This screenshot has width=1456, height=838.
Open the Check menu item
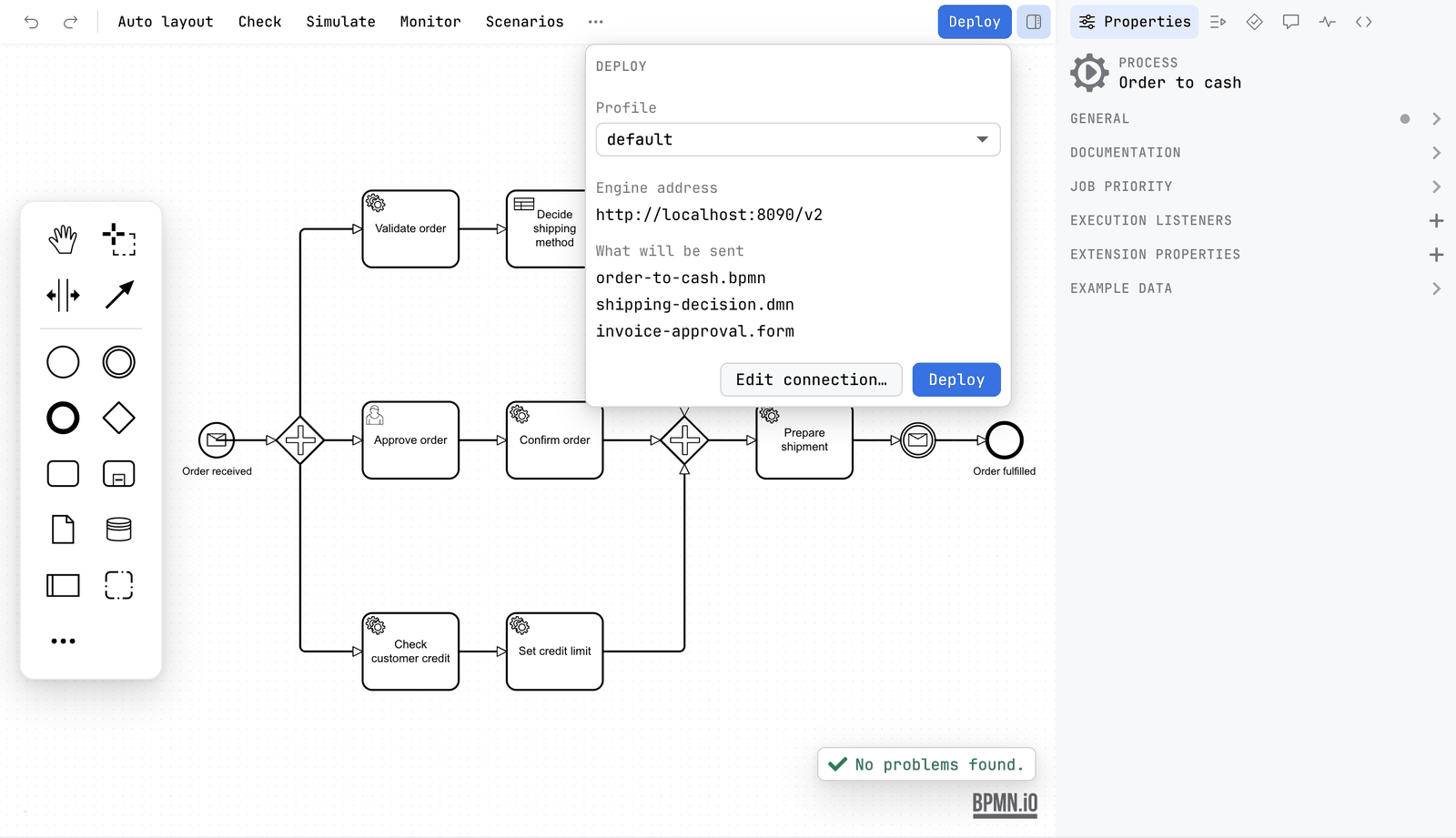pos(259,22)
